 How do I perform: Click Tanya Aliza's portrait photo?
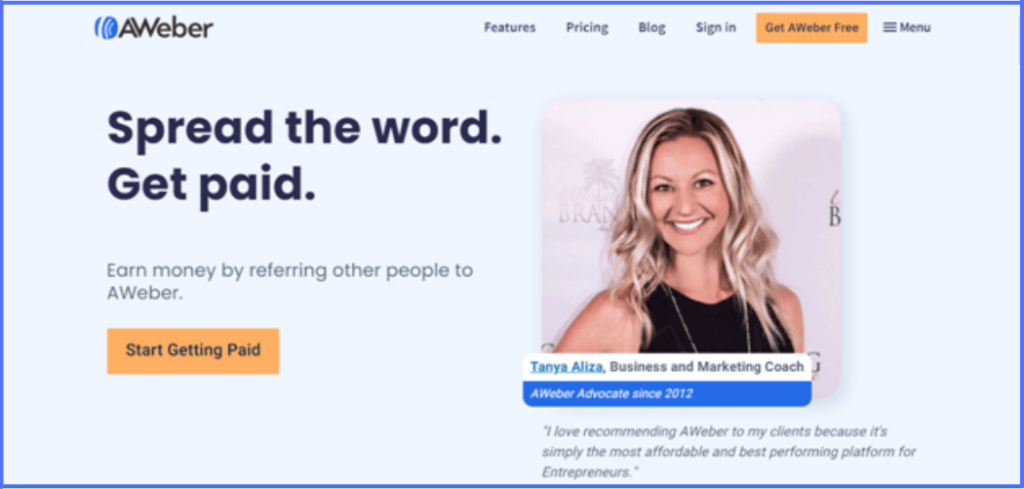coord(691,229)
